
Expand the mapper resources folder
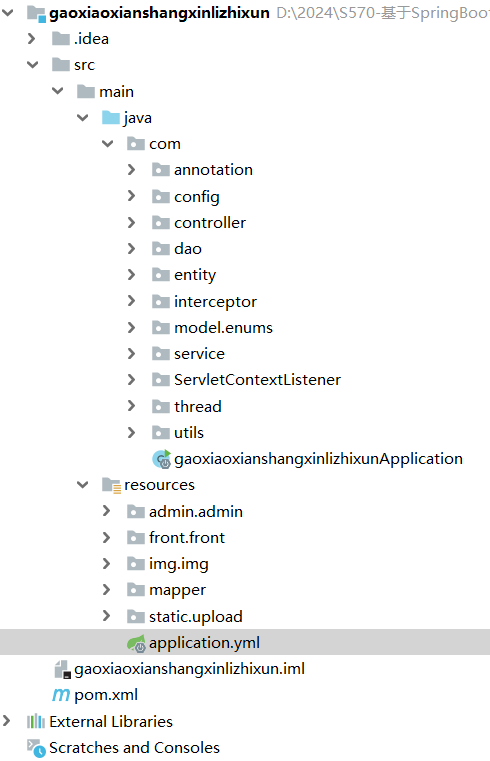[106, 590]
